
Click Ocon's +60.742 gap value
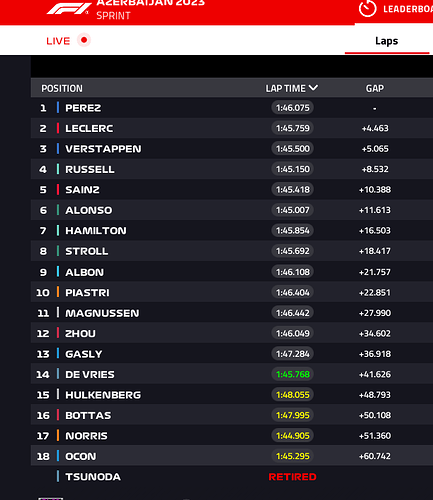pos(375,456)
